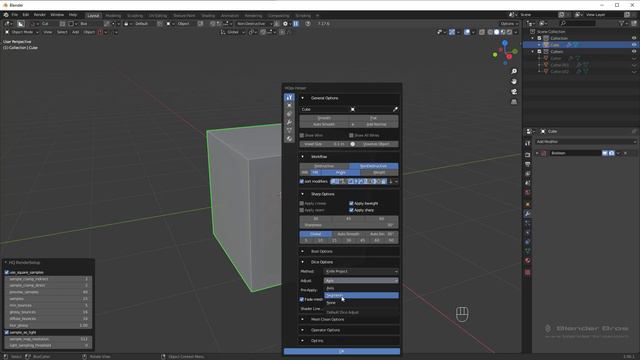Open the wrench tab in HOps helper sidebar
Screen dimensions: 640x360
click(289, 122)
